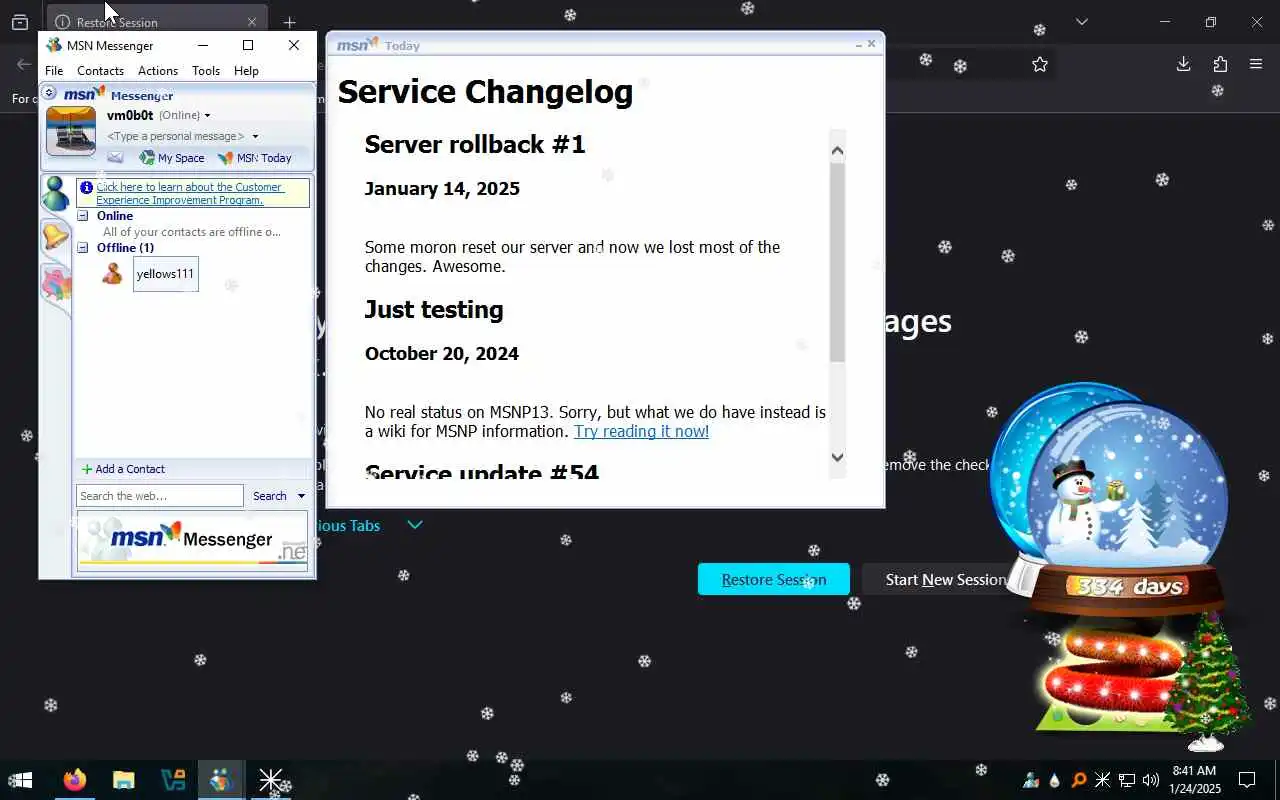Open the Windows Start menu
Viewport: 1280px width, 800px height.
21,780
